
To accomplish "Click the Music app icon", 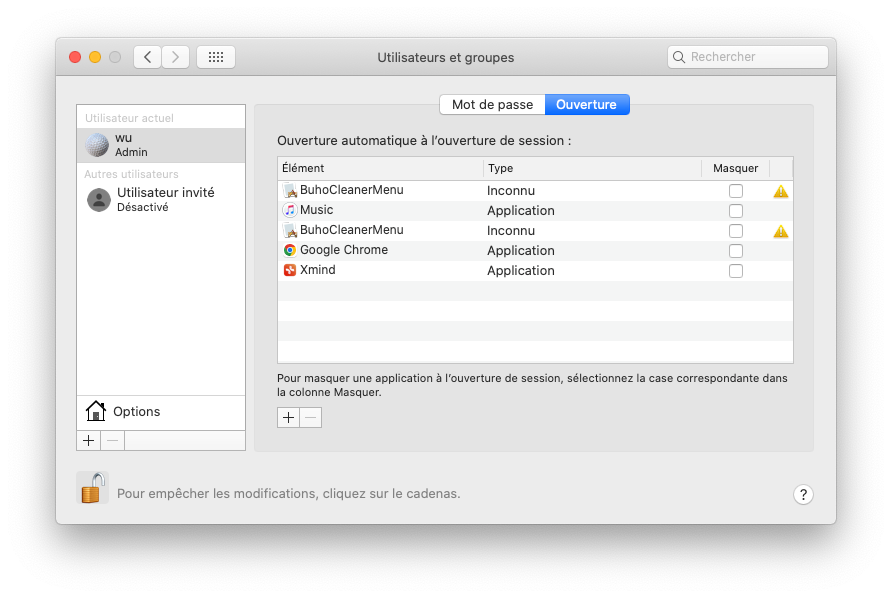I will pos(290,211).
